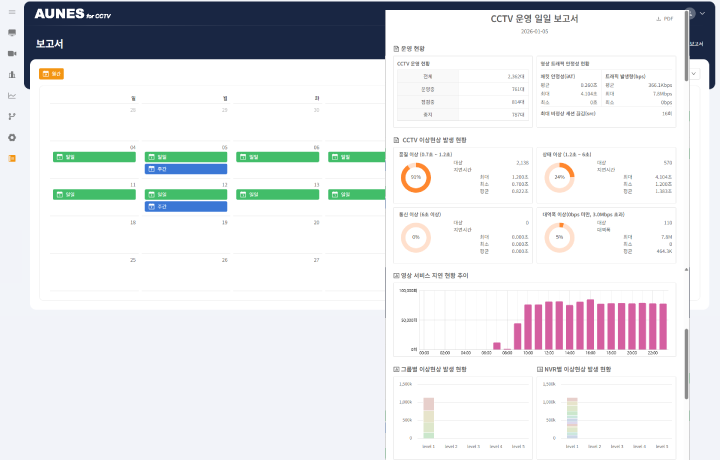The height and width of the screenshot is (460, 720).
Task: Select the video camera sidebar icon
Action: tap(12, 54)
